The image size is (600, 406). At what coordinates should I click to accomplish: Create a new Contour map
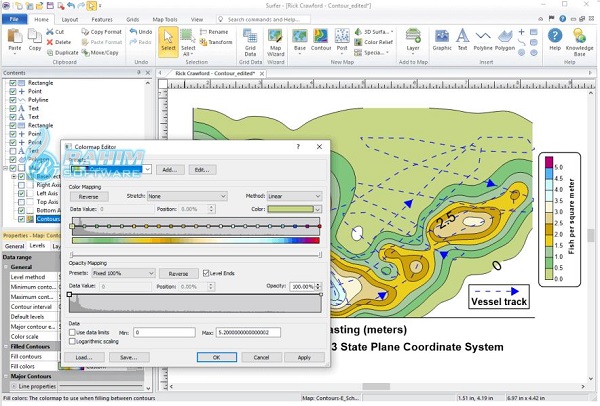coord(321,40)
